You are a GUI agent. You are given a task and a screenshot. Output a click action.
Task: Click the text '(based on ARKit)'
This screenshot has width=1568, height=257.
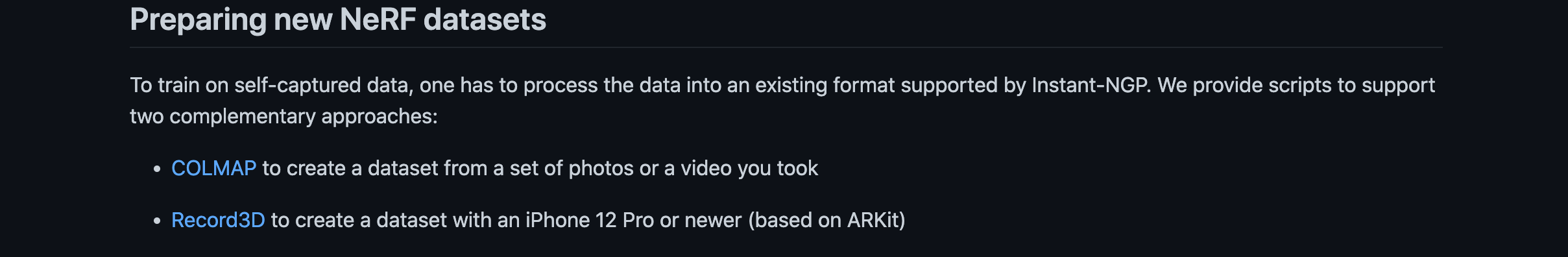(826, 220)
